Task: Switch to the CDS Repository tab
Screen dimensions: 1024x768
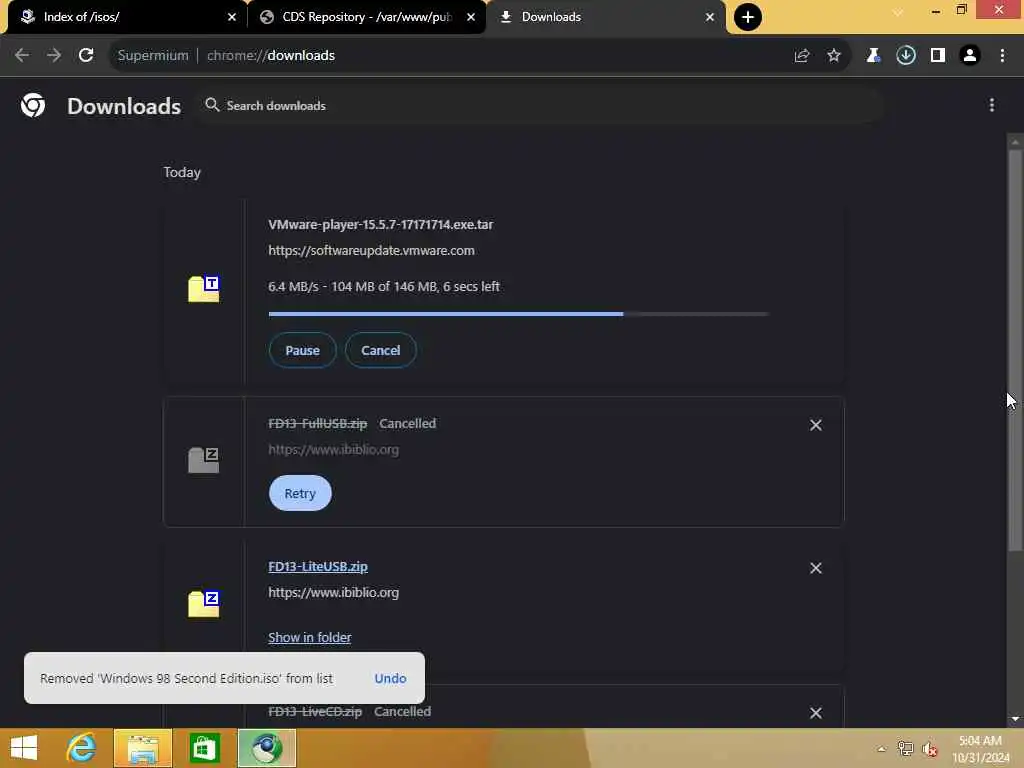Action: tap(366, 17)
